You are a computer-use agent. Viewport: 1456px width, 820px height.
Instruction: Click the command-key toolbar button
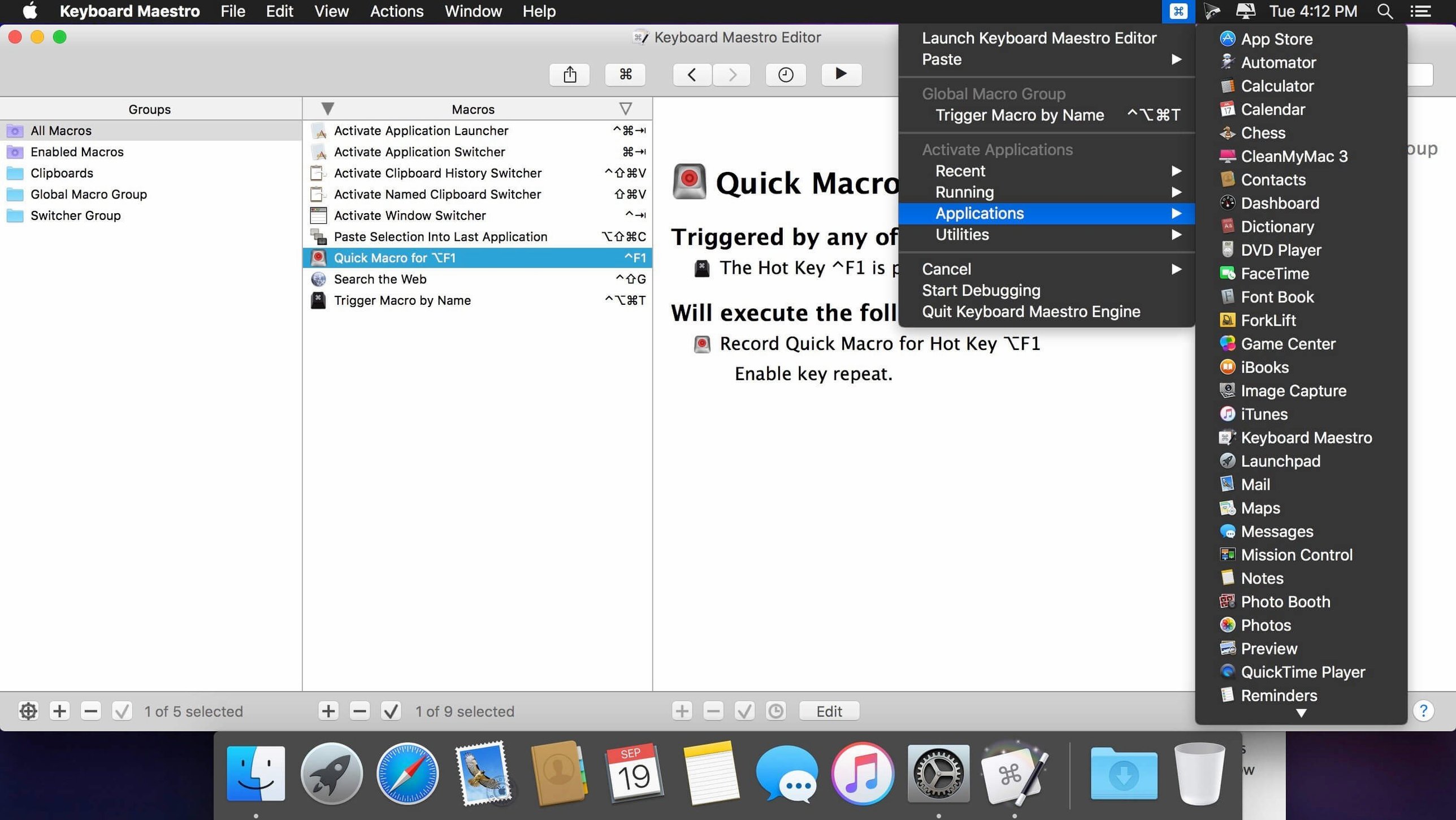(625, 74)
